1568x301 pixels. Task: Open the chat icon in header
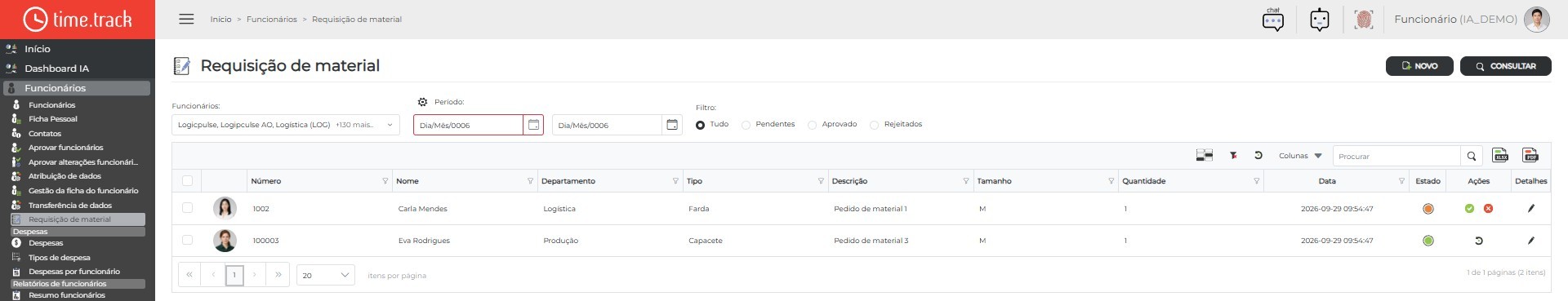click(x=1273, y=20)
